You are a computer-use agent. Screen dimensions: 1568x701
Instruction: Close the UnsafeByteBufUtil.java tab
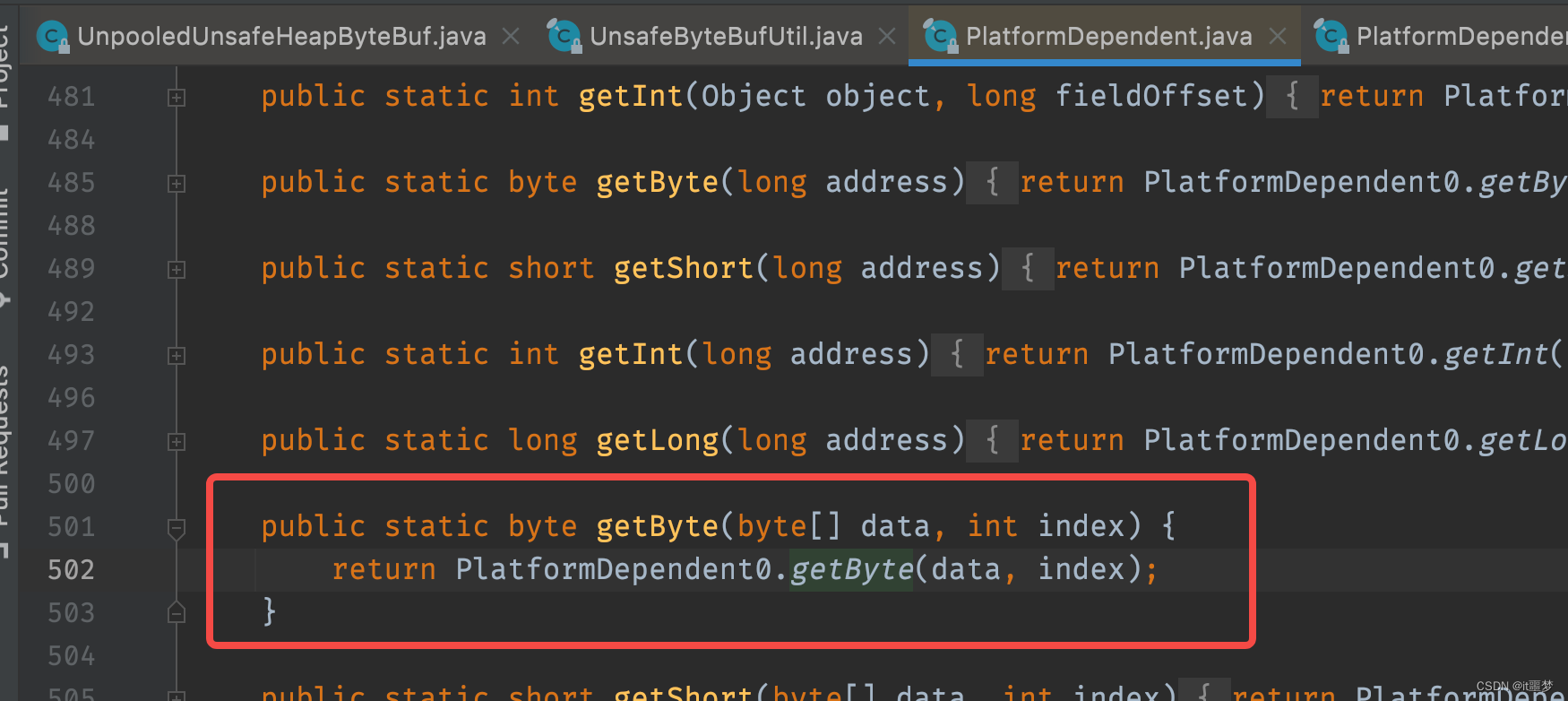pyautogui.click(x=887, y=36)
